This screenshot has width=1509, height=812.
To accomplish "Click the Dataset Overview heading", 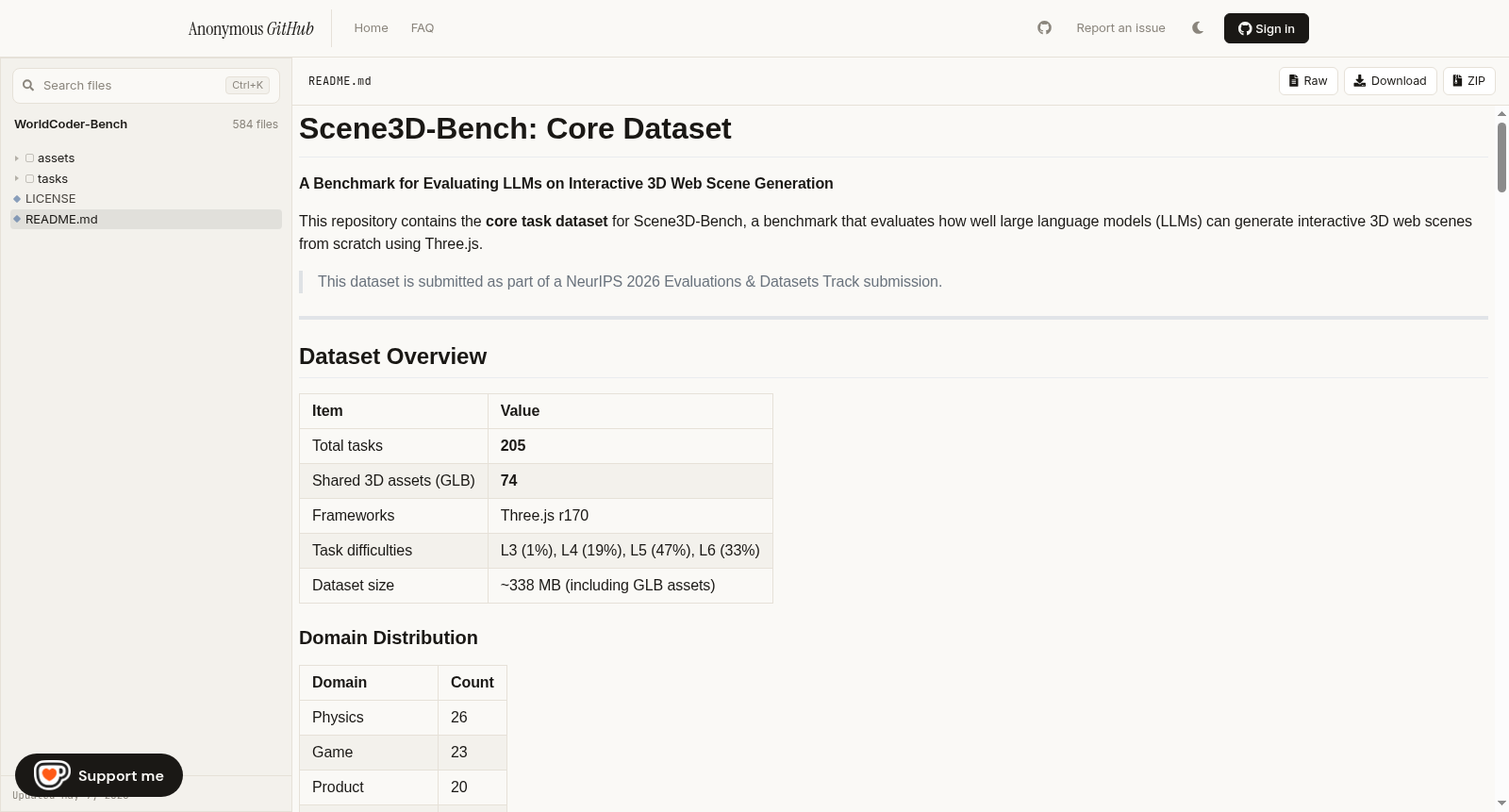I will coord(392,356).
